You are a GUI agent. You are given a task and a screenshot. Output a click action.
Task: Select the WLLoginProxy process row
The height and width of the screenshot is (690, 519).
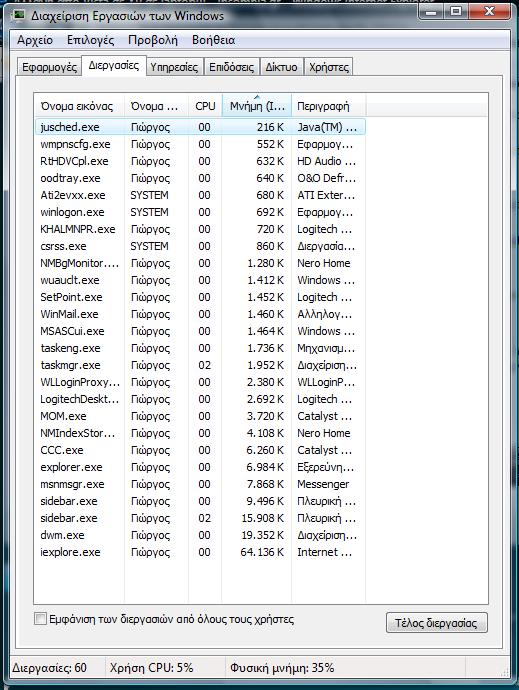click(x=200, y=382)
